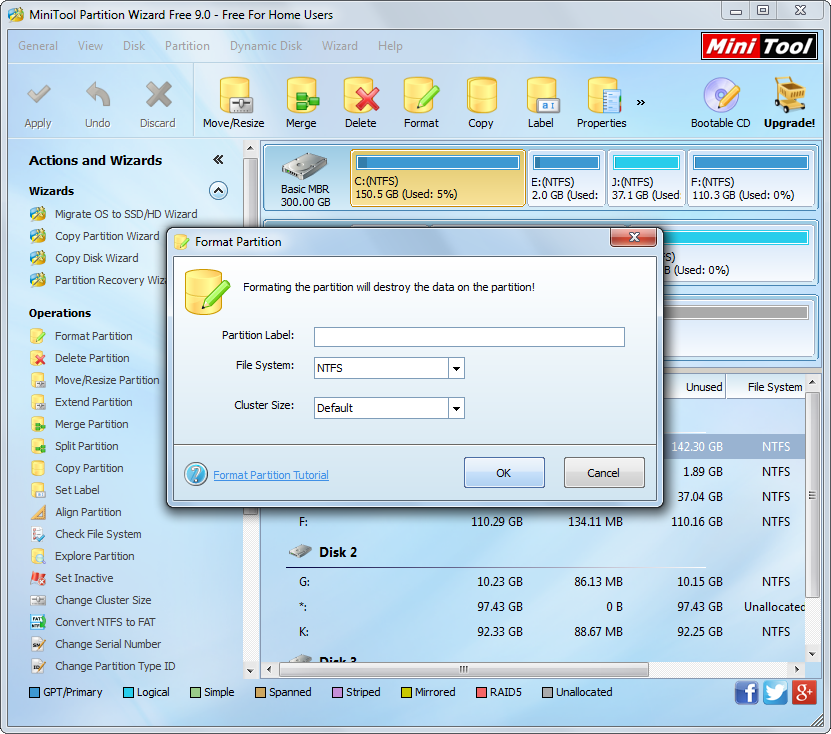Screen dimensions: 831x734
Task: Click the Bootable CD icon
Action: pos(721,95)
